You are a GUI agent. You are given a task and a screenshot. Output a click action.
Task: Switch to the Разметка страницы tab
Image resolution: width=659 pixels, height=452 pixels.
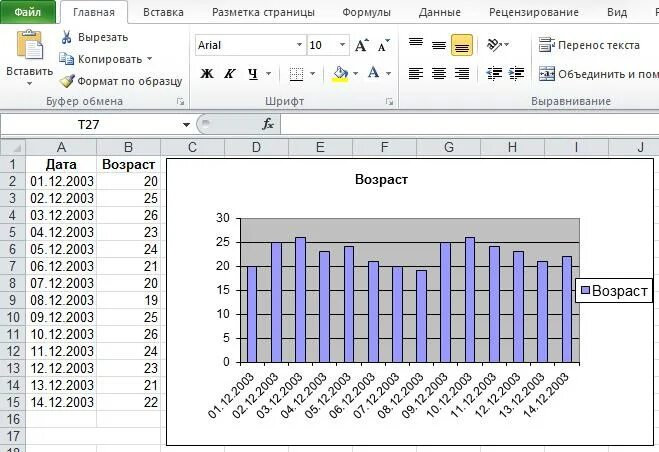pyautogui.click(x=263, y=12)
